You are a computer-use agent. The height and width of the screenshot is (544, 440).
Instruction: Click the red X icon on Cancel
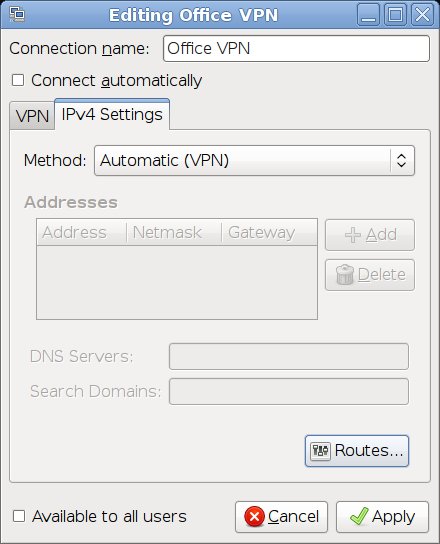[254, 517]
